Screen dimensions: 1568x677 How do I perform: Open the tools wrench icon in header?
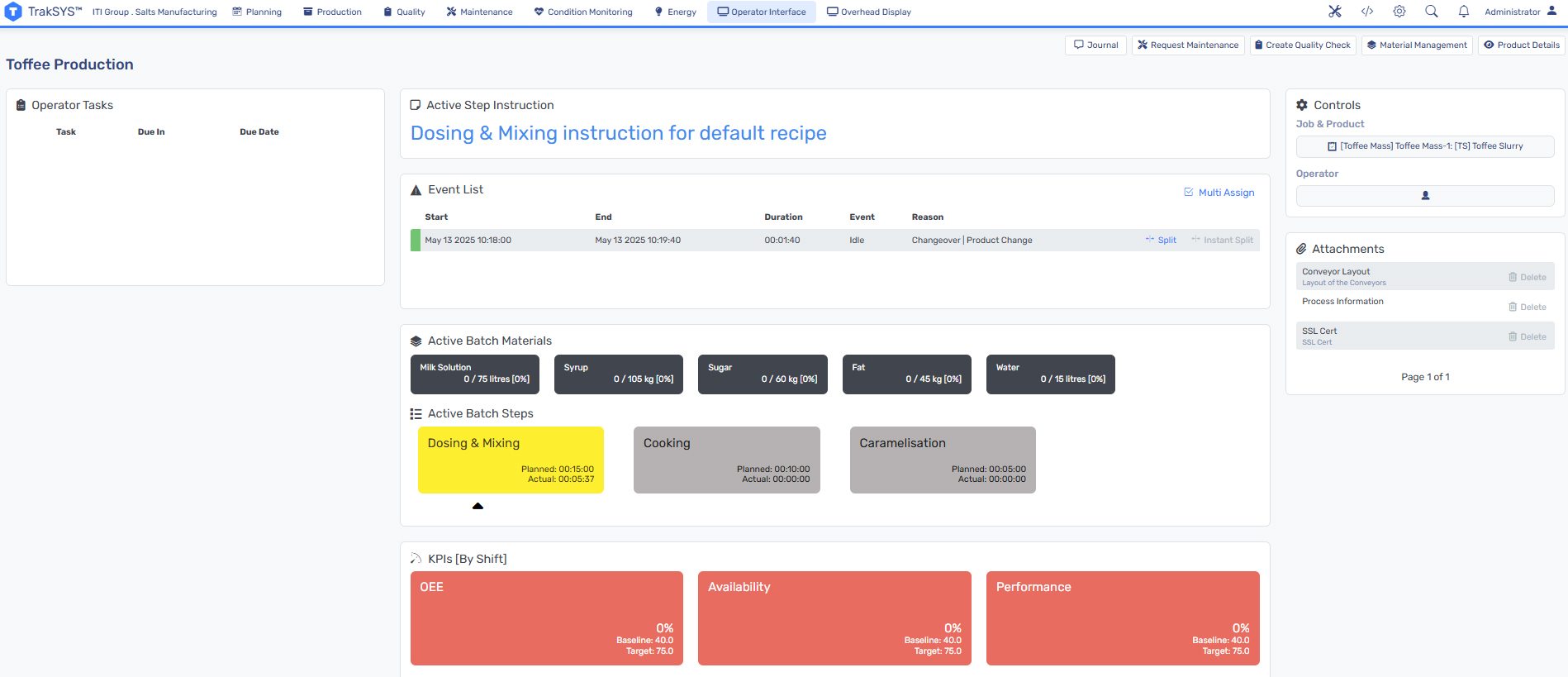[x=1335, y=12]
